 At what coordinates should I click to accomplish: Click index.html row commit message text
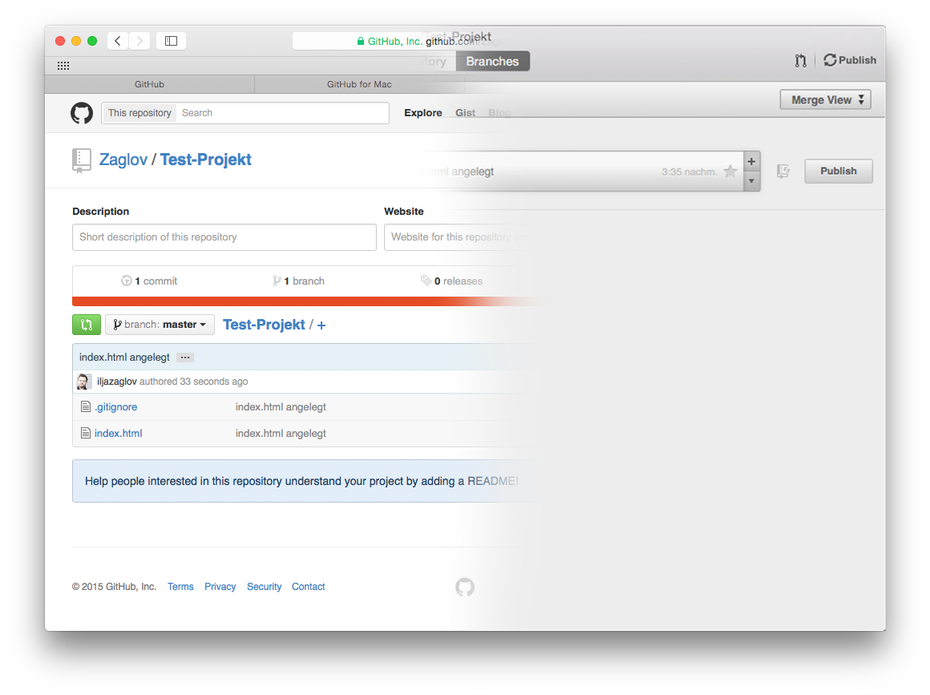tap(281, 433)
